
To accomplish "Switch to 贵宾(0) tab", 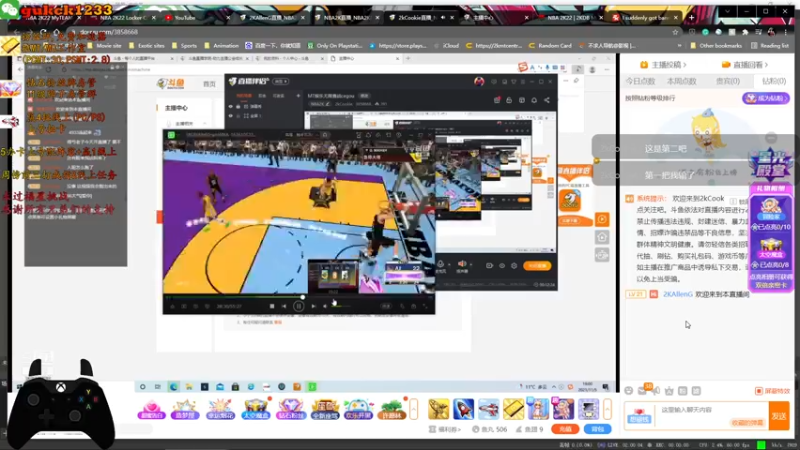I will (x=728, y=81).
